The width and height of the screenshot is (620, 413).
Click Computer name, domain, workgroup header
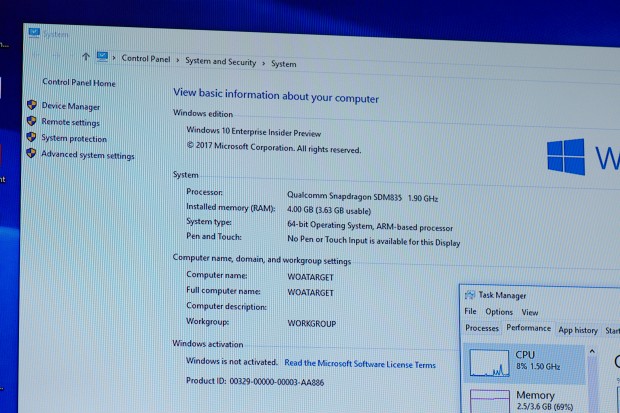coord(262,259)
